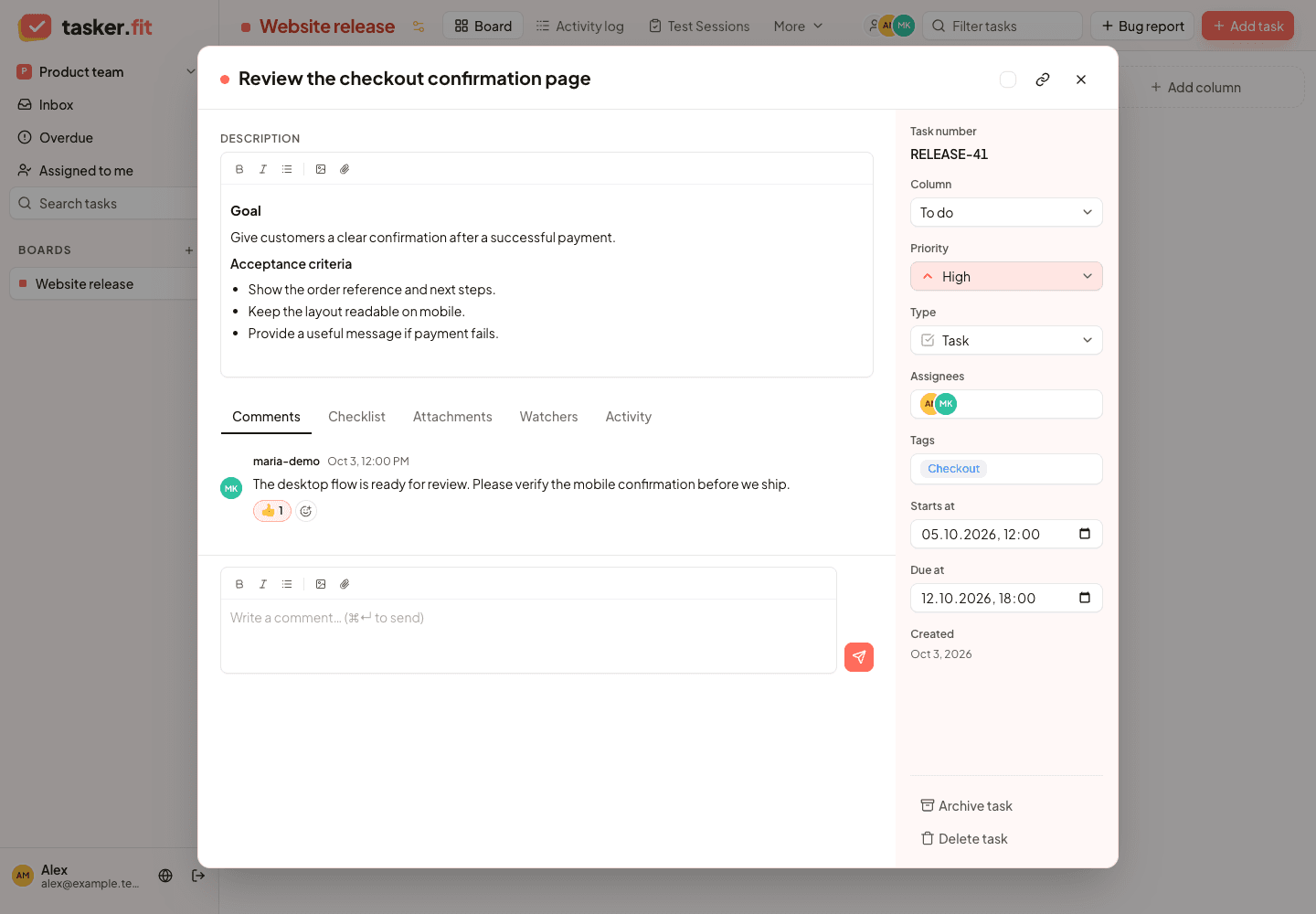This screenshot has width=1316, height=914.
Task: Attach file via description toolbar paperclip
Action: pos(345,169)
